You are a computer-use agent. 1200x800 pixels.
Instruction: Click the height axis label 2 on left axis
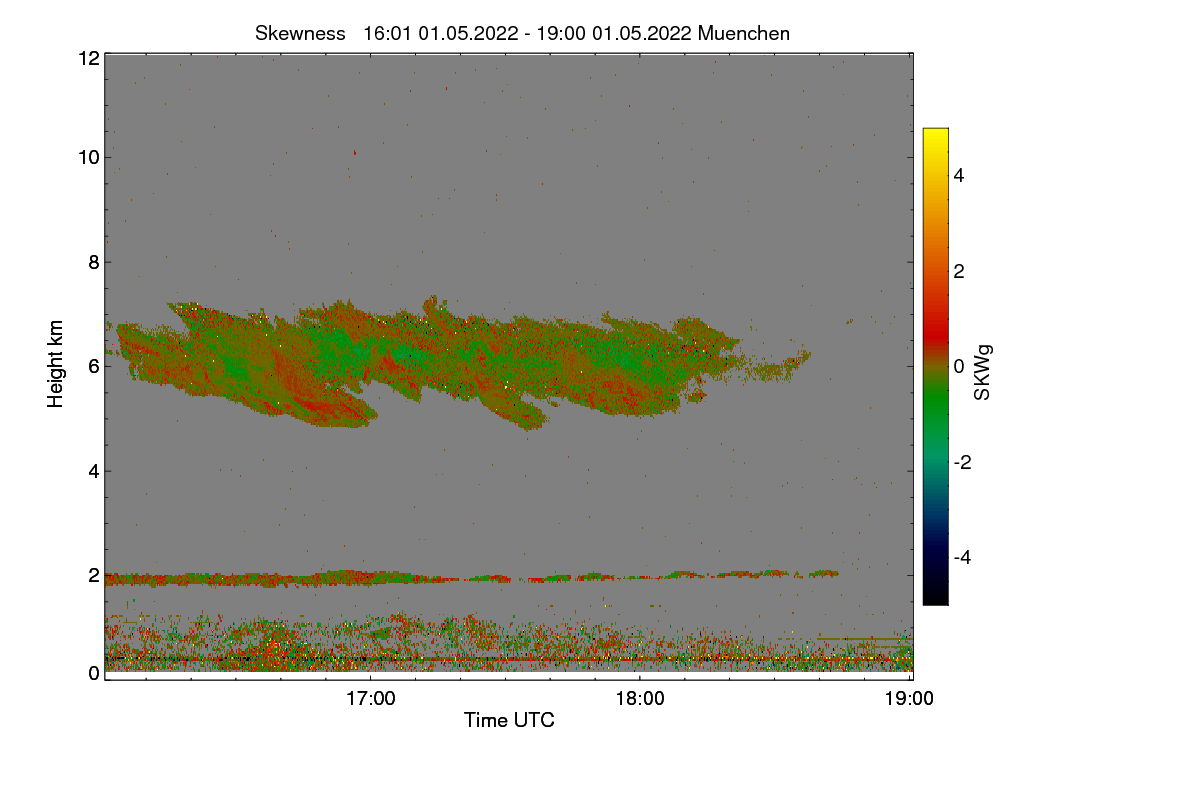tap(94, 575)
